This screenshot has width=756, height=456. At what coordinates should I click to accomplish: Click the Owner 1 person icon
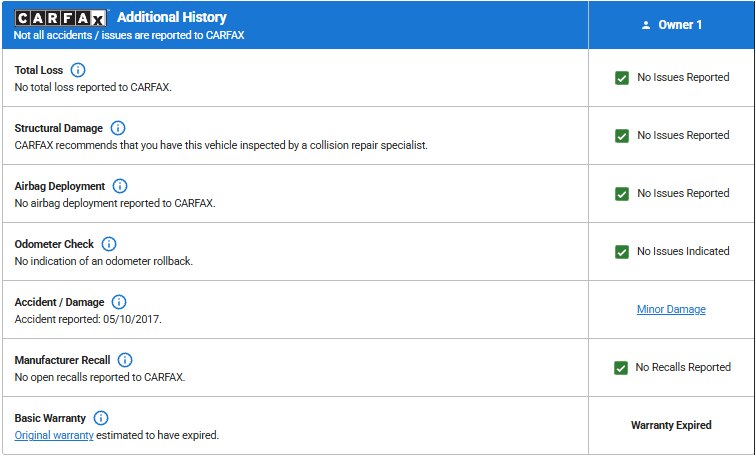(x=646, y=25)
